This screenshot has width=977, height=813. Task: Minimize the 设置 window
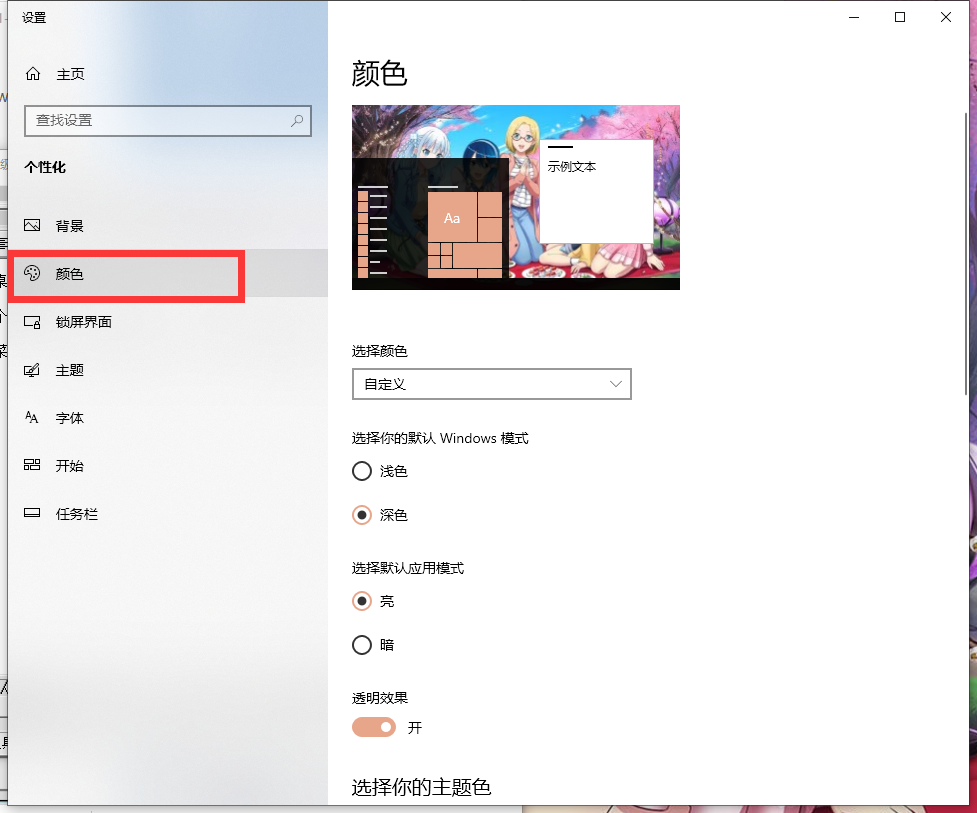(x=854, y=17)
